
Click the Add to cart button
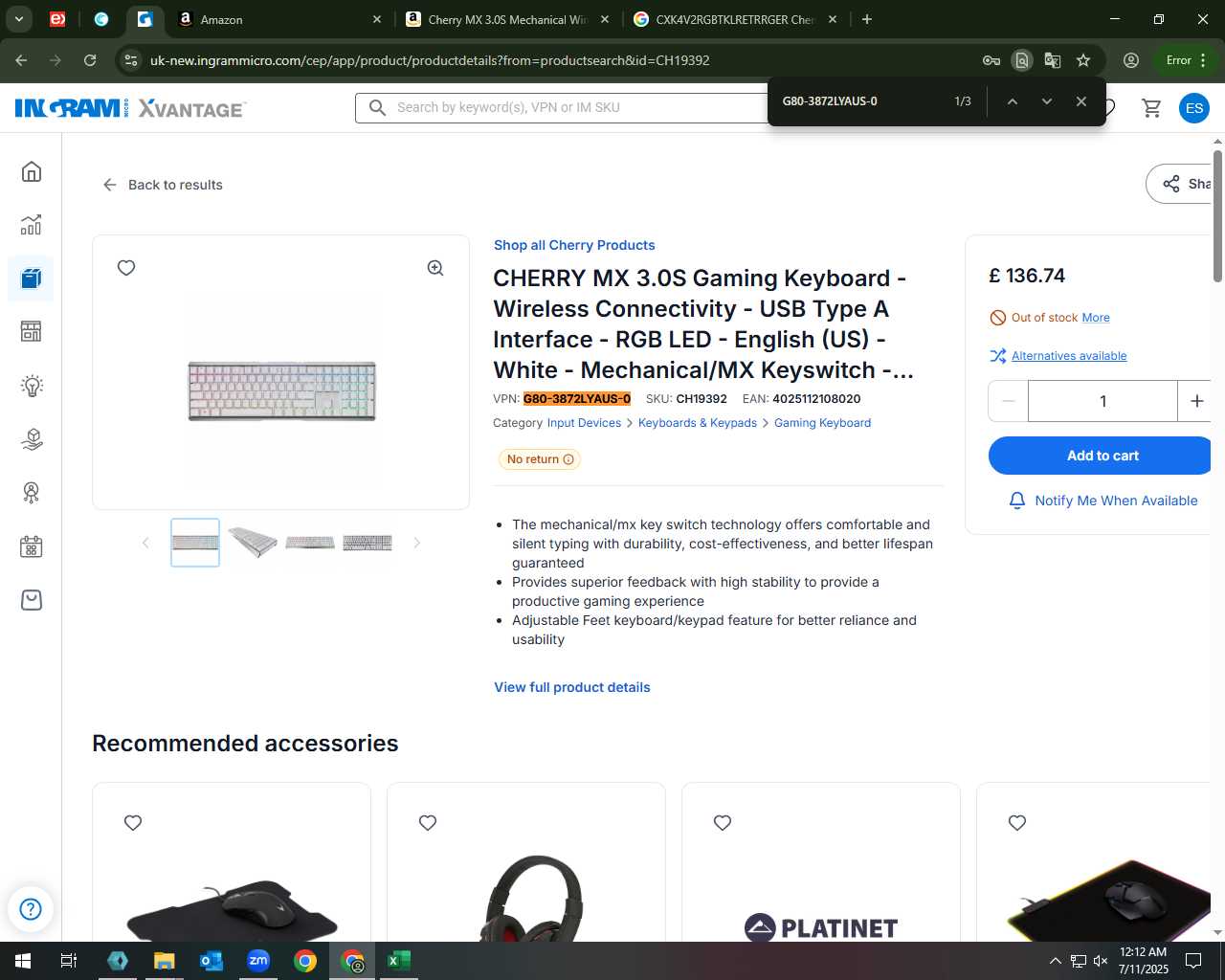click(1102, 456)
